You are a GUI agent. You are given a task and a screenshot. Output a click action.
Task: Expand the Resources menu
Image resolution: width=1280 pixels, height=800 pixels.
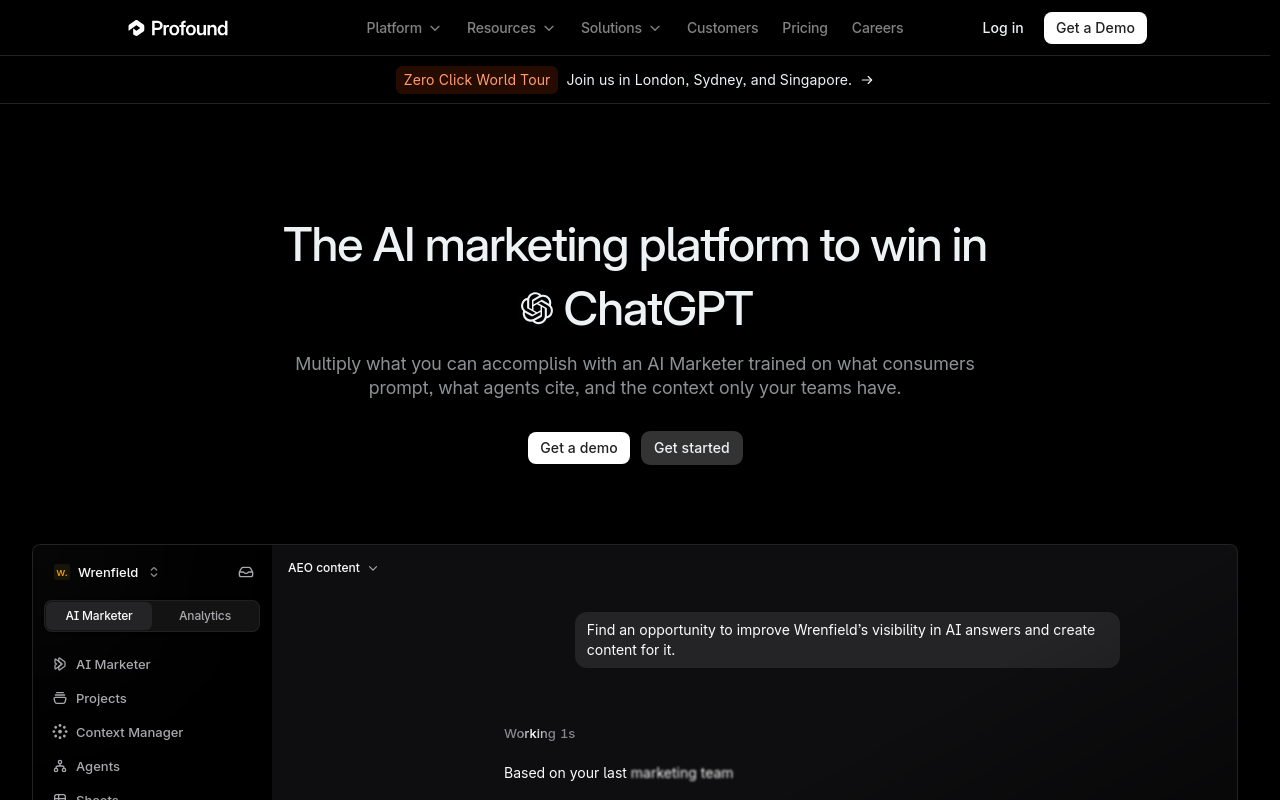pyautogui.click(x=511, y=28)
